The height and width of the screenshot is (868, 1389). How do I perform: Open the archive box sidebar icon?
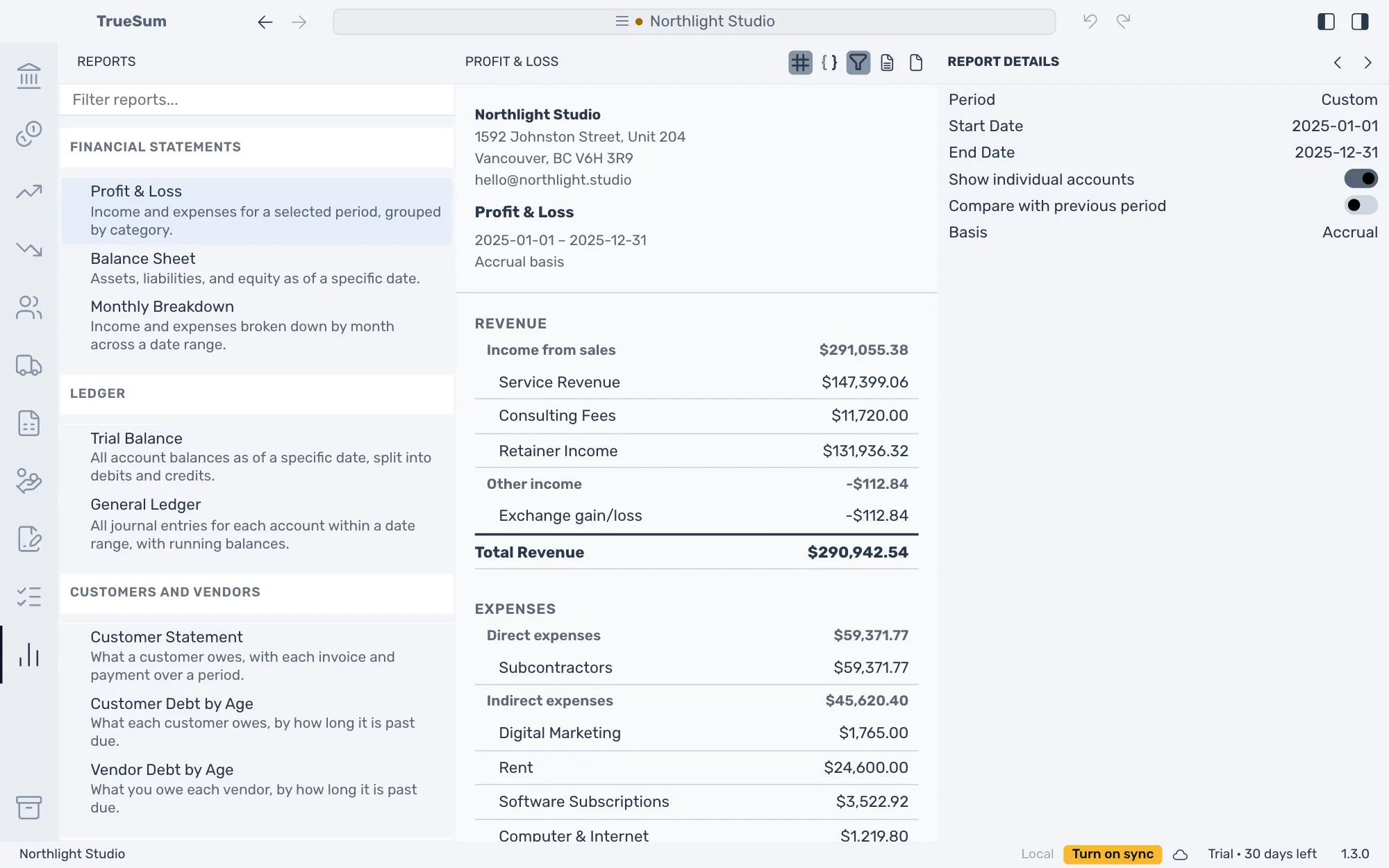[28, 807]
